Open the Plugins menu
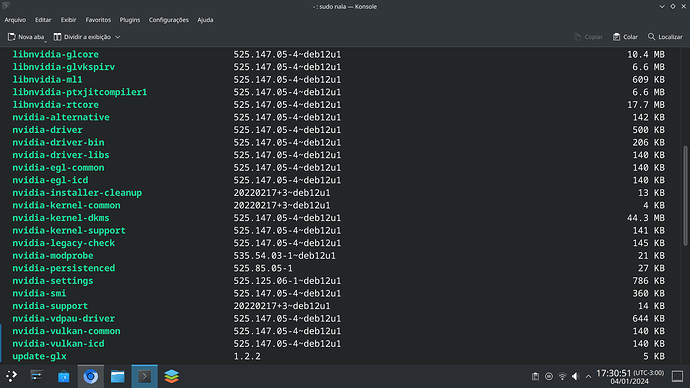 point(130,20)
